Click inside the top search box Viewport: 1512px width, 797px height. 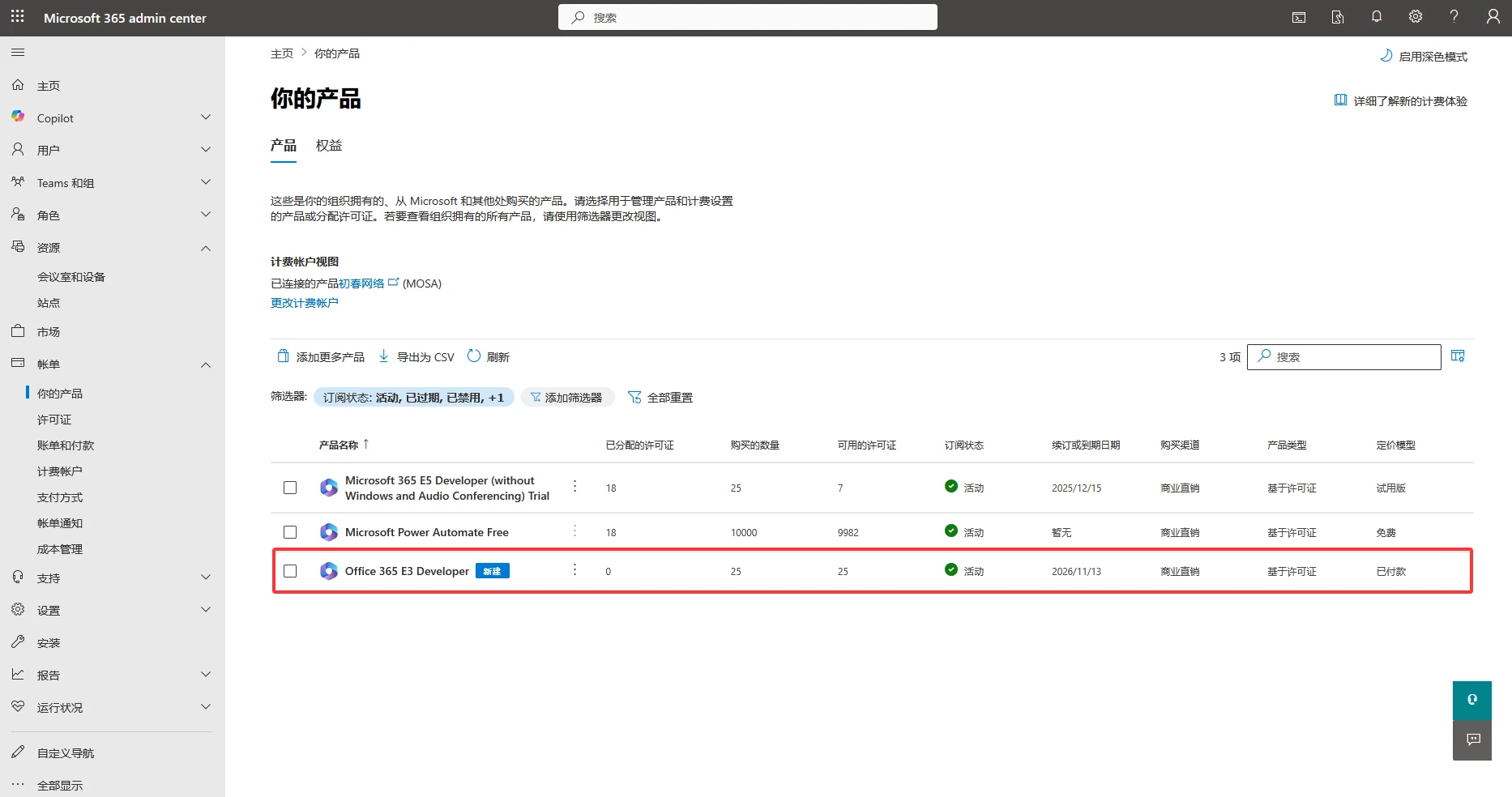click(746, 16)
